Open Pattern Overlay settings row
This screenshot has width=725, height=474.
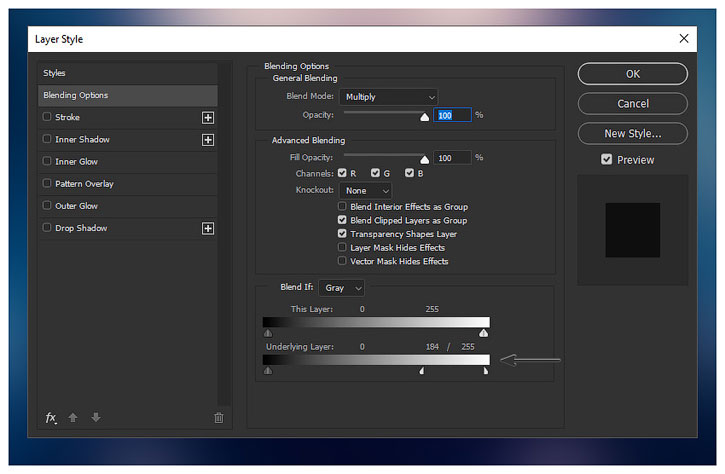128,184
